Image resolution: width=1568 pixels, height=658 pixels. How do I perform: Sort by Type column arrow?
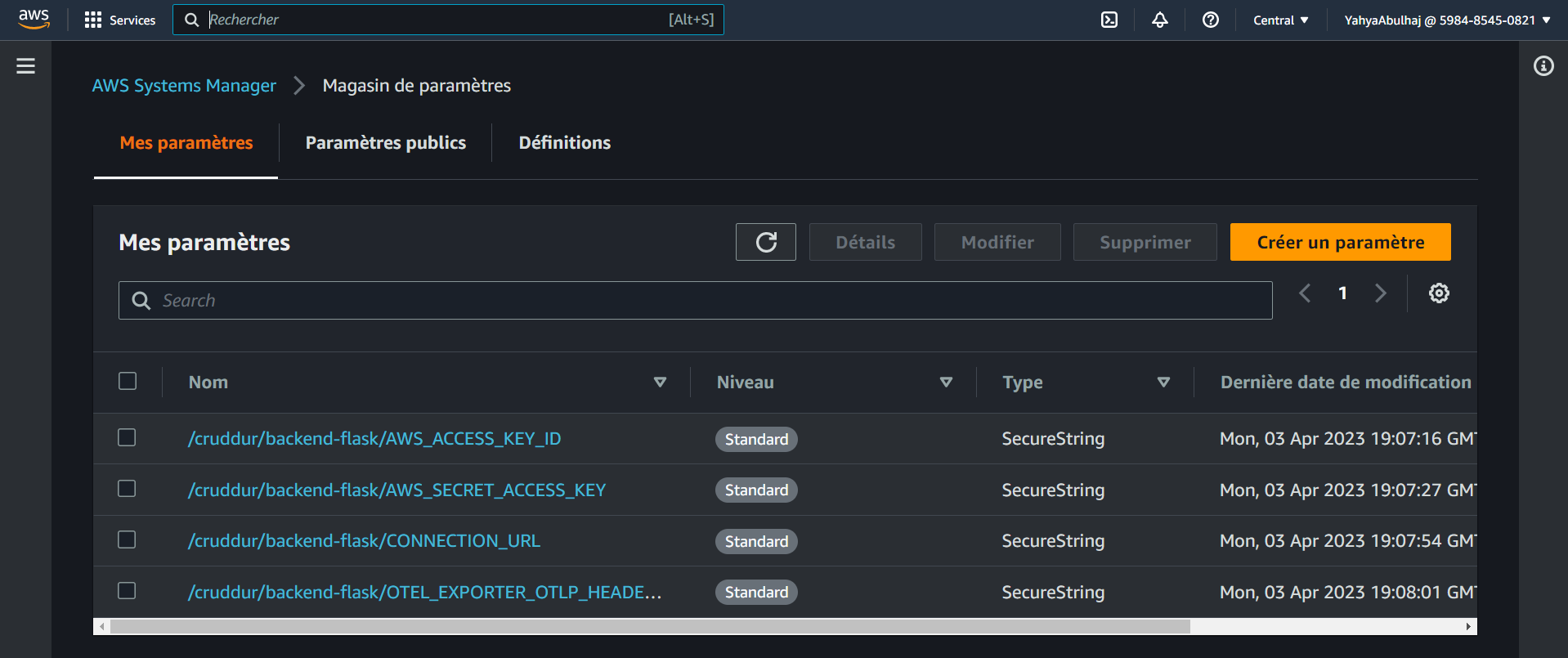click(1164, 383)
